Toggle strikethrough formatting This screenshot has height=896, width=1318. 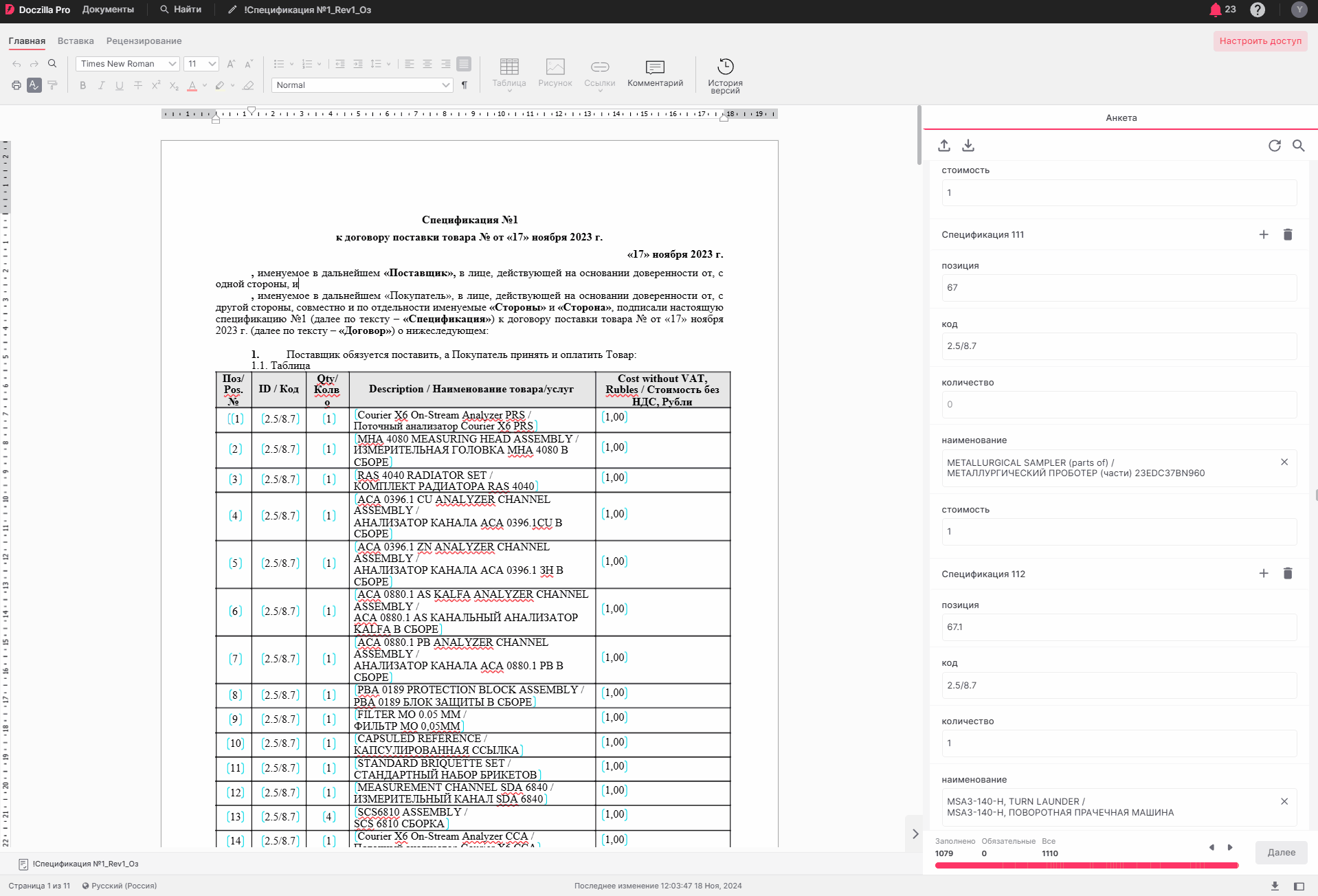click(138, 85)
